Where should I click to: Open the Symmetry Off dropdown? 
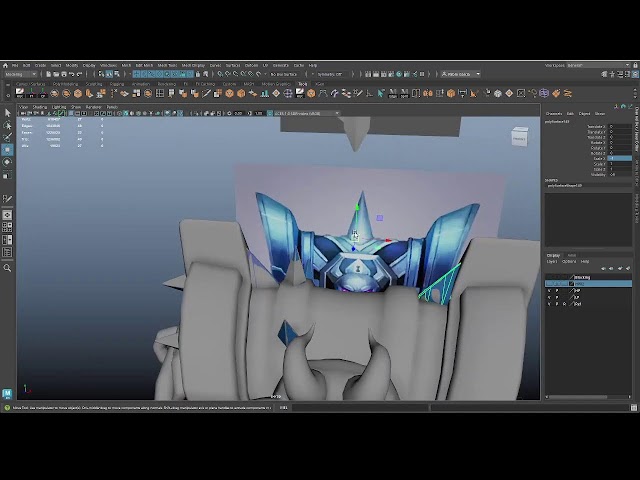coord(333,74)
